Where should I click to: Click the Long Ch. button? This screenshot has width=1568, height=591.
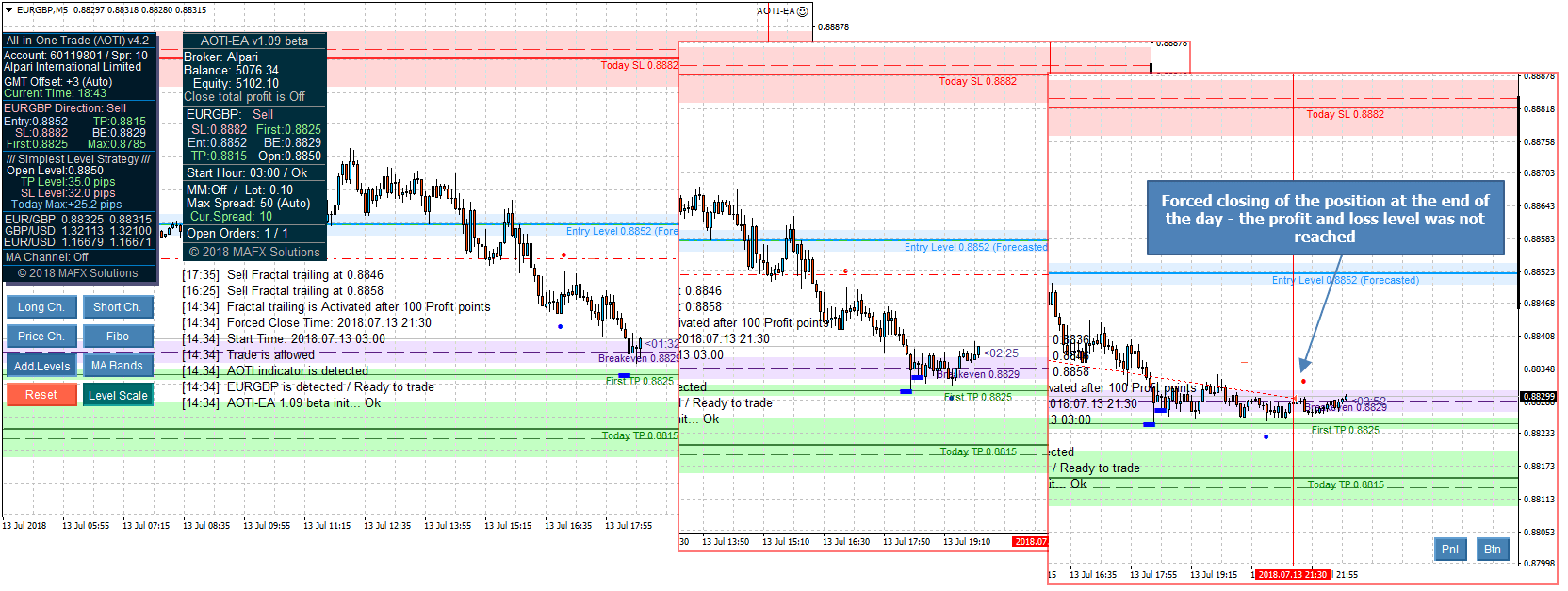pos(41,307)
